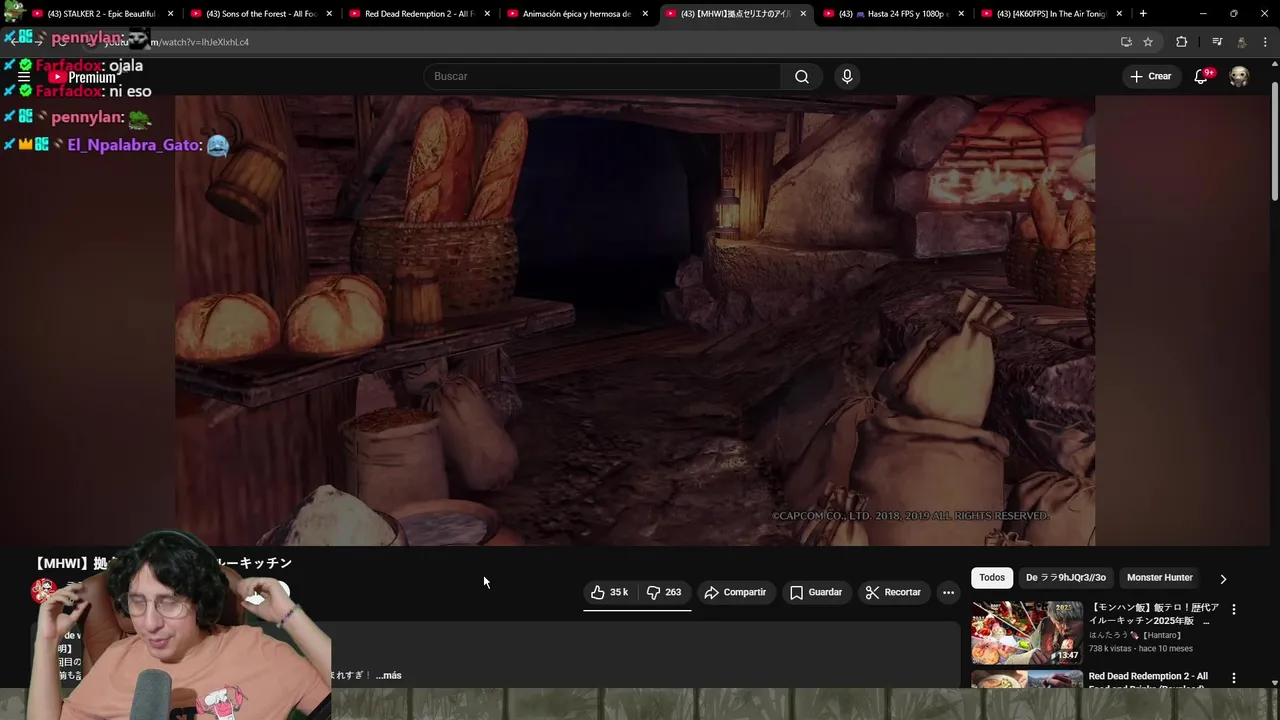
Task: Select the Monster Hunter filter chip
Action: 1160,578
